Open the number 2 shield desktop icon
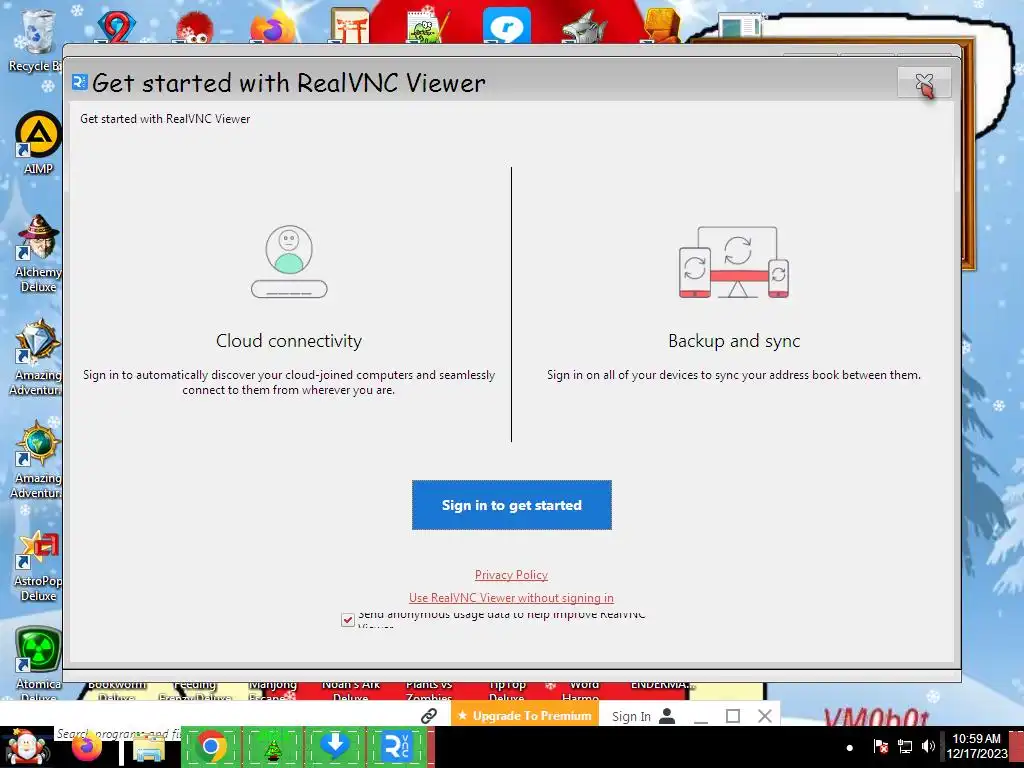The image size is (1024, 768). pyautogui.click(x=116, y=27)
